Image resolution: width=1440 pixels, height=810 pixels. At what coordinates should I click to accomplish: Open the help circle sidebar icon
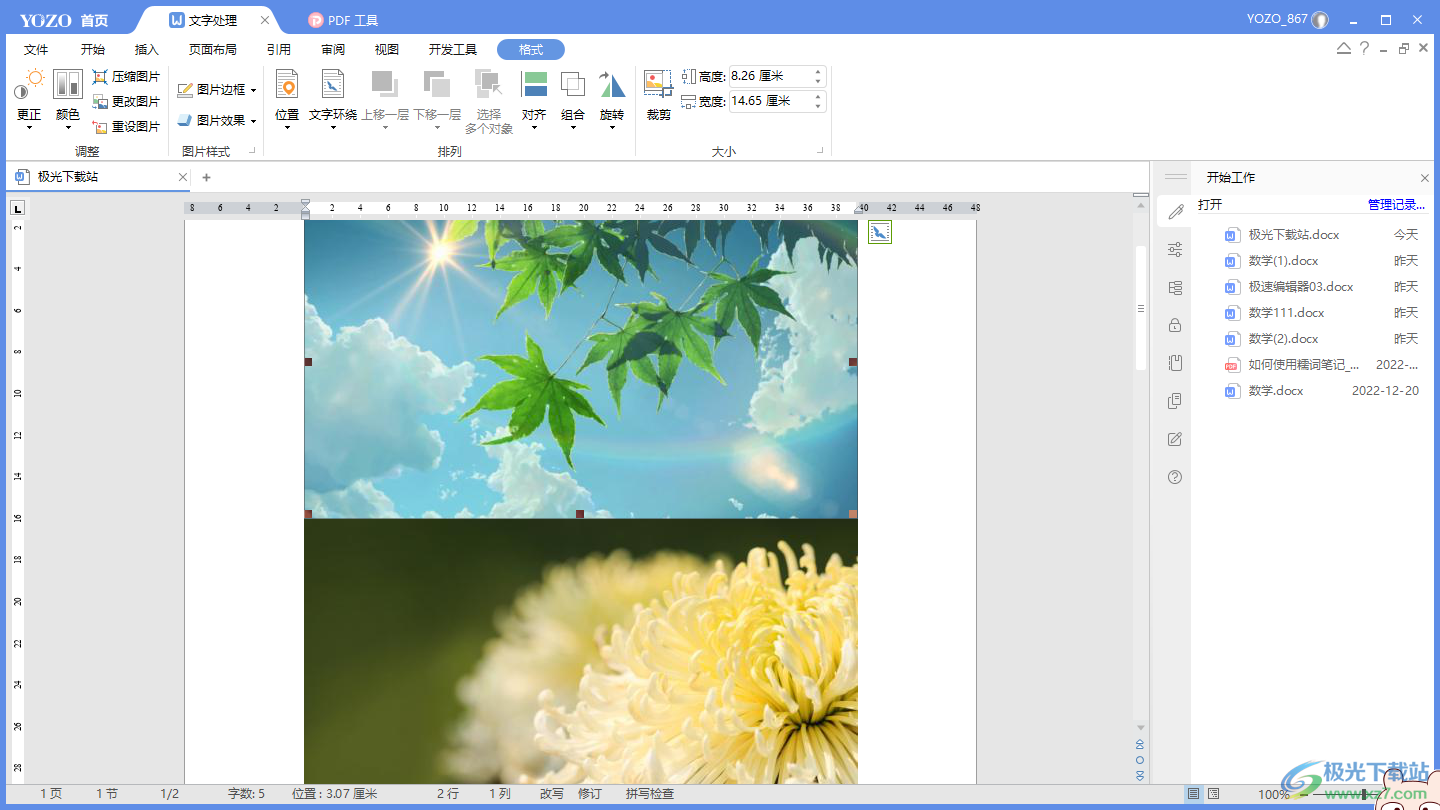(x=1175, y=477)
